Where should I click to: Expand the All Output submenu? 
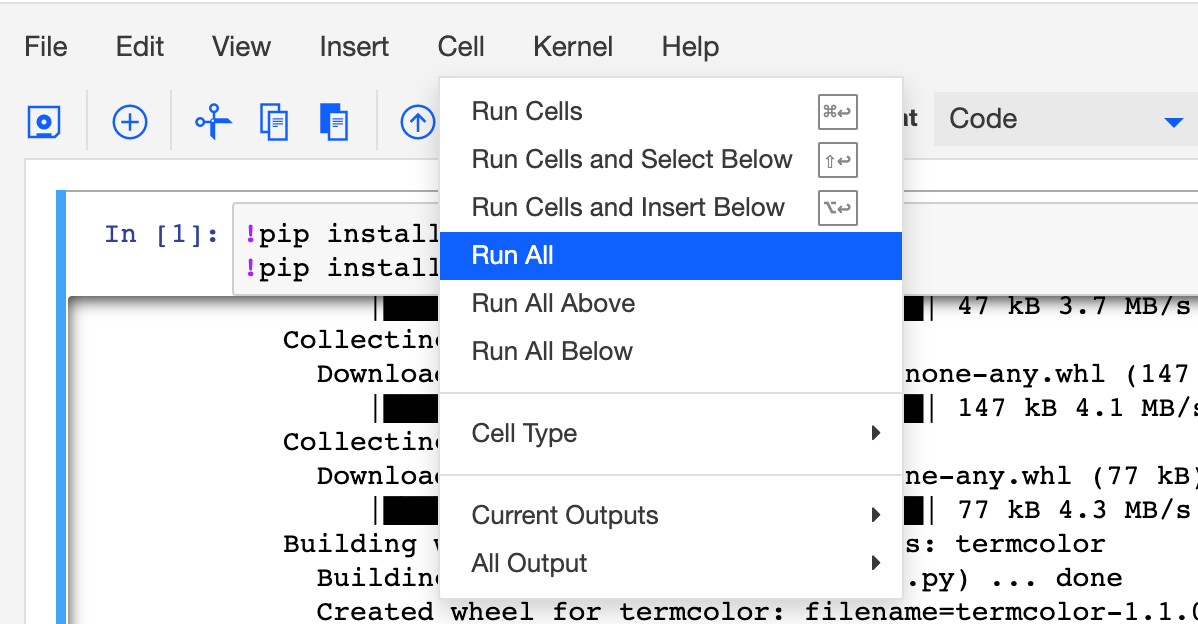pyautogui.click(x=671, y=564)
